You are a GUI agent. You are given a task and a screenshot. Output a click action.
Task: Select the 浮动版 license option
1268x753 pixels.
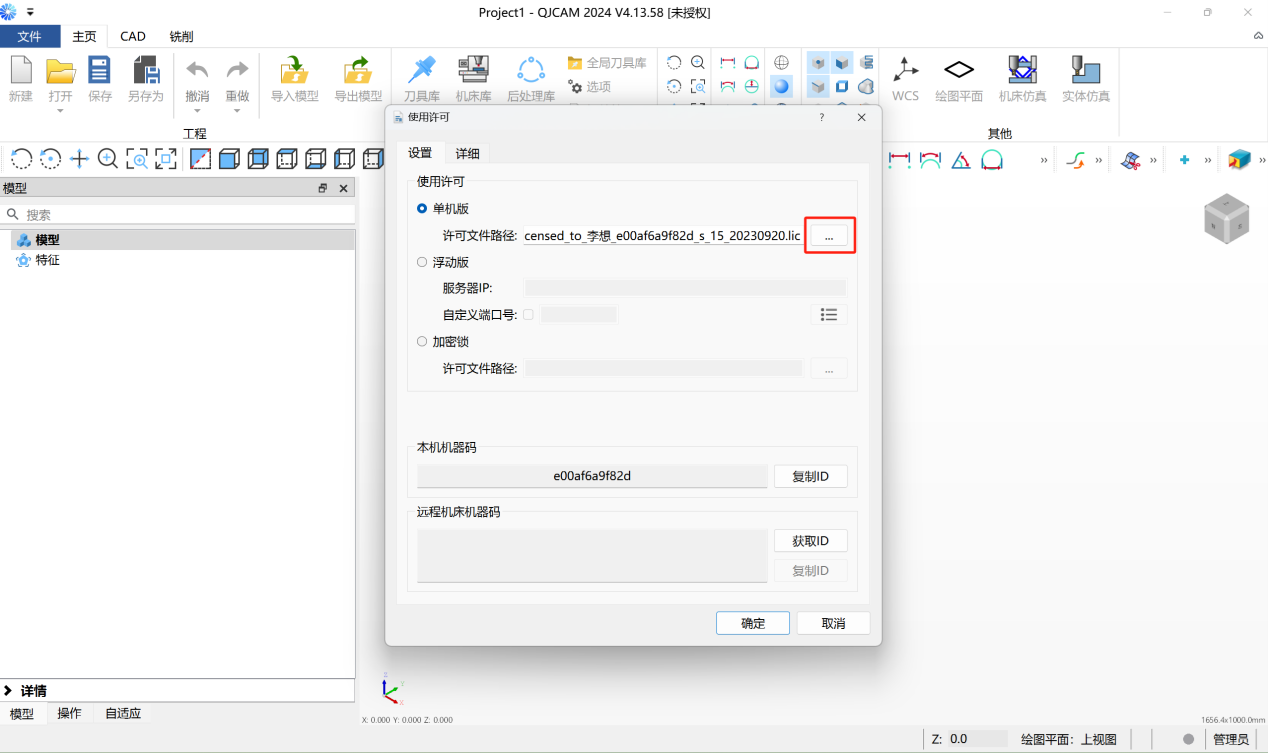(x=422, y=262)
